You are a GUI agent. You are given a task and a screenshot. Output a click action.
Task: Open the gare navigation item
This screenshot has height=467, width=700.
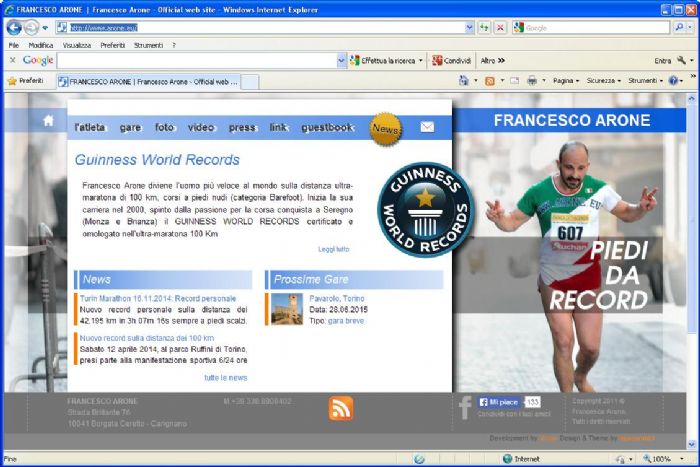click(130, 127)
